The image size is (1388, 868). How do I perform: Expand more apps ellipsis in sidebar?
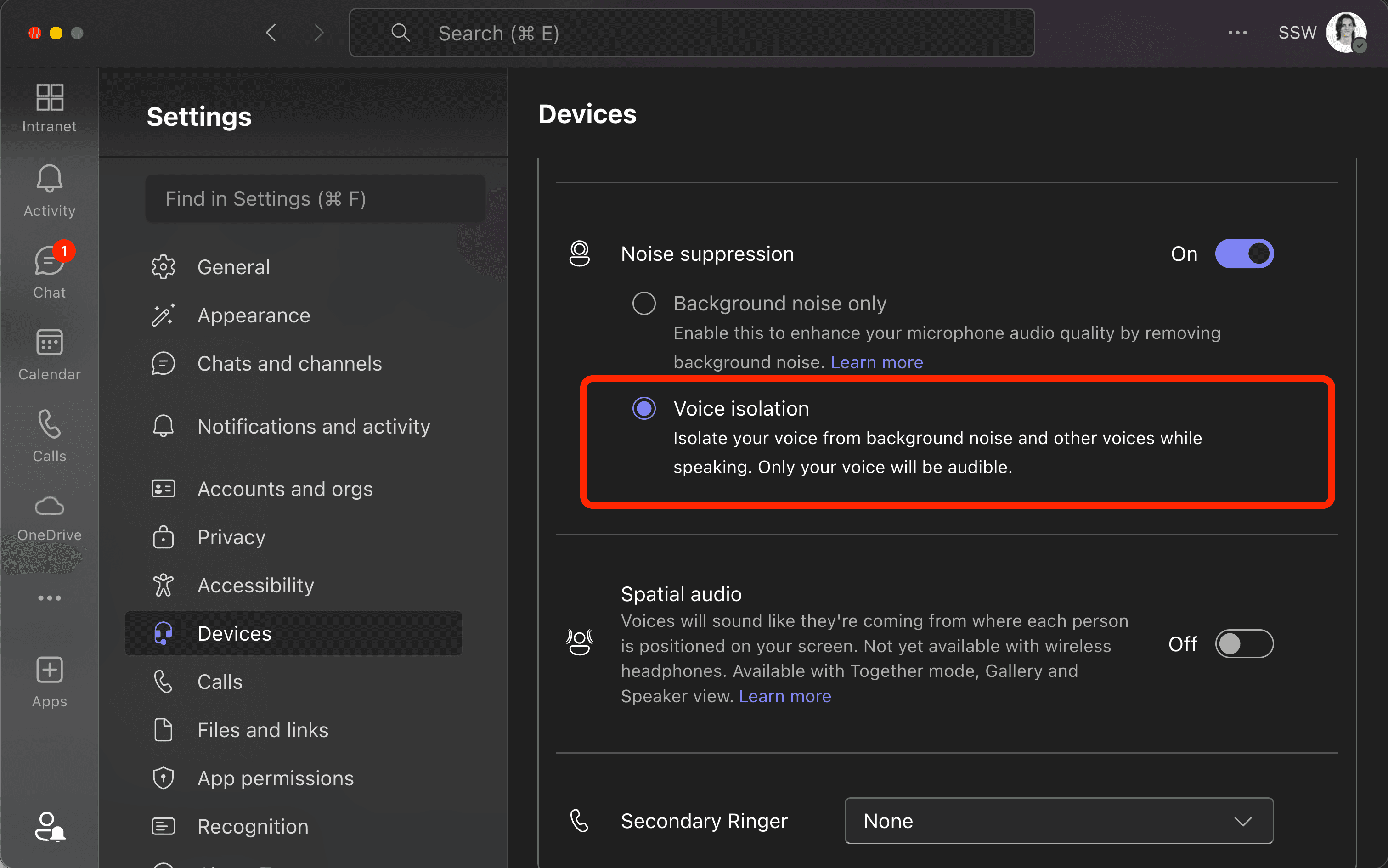coord(49,597)
